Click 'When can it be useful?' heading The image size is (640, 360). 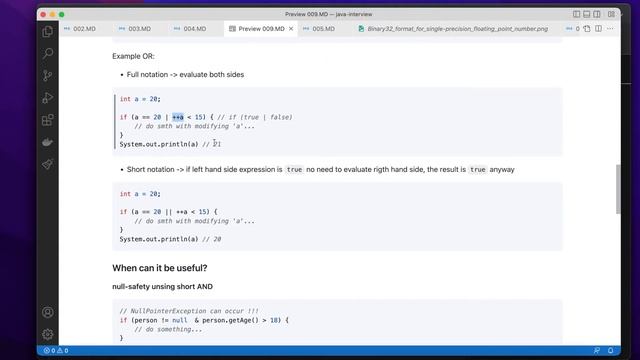tap(160, 268)
